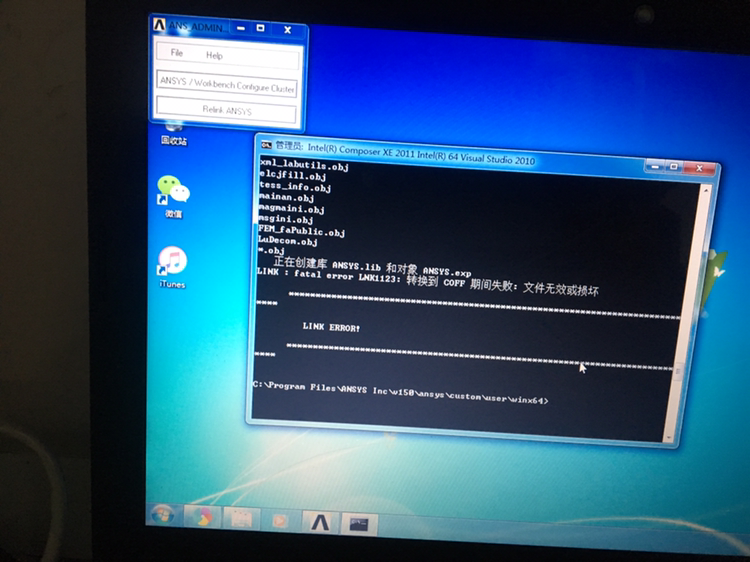Minimize the Intel Composer console window
Viewport: 750px width, 562px height.
(655, 166)
